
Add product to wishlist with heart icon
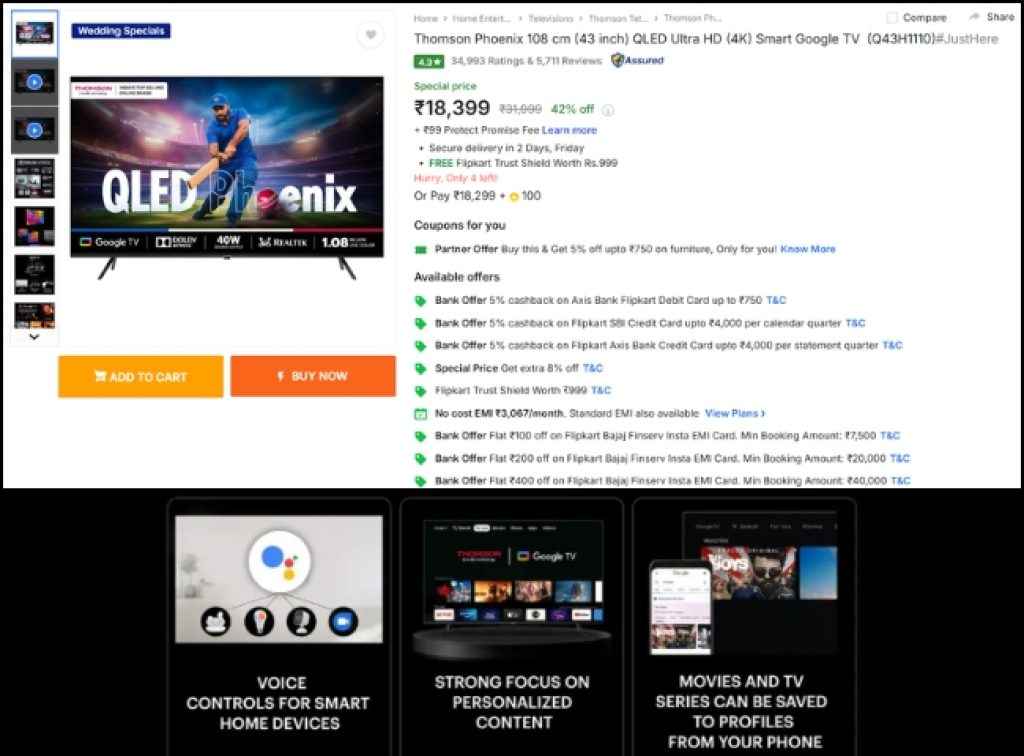click(370, 36)
